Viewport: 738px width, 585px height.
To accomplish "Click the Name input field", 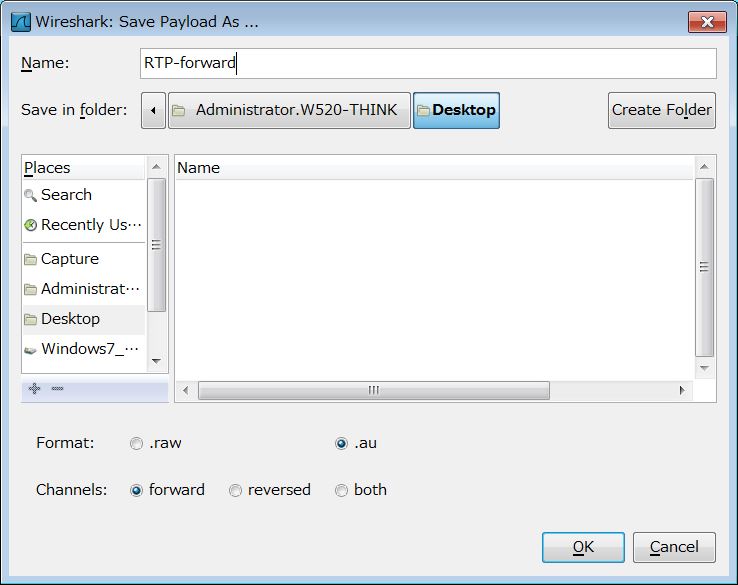I will [428, 63].
